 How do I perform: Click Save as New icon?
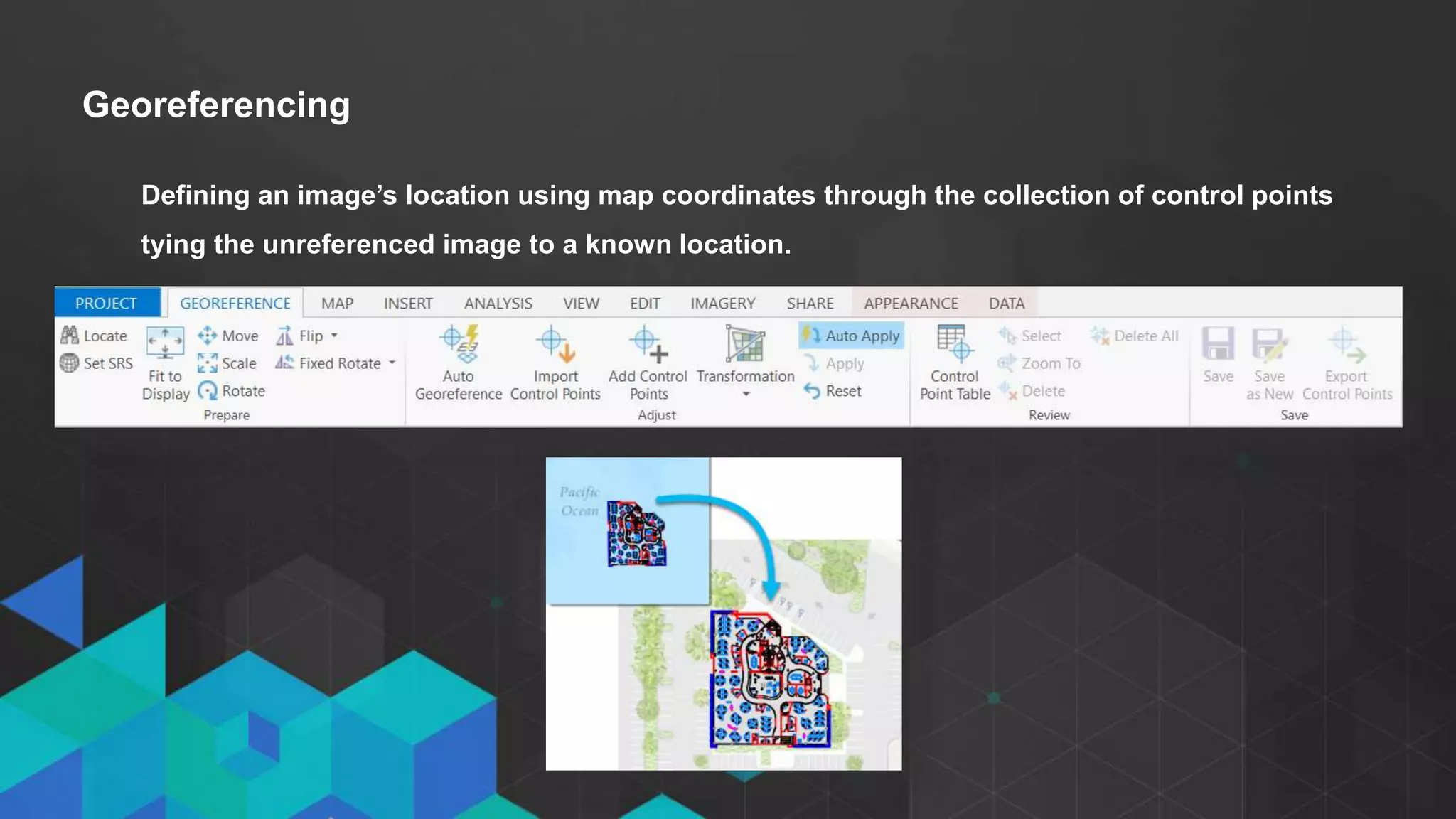tap(1270, 344)
